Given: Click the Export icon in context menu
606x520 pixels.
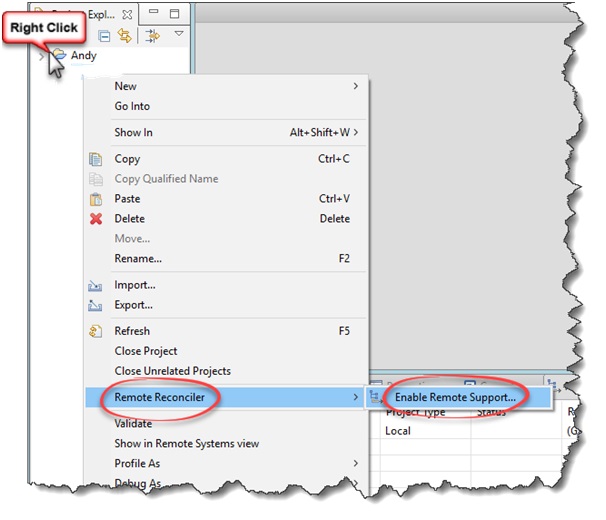Looking at the screenshot, I should tap(96, 305).
